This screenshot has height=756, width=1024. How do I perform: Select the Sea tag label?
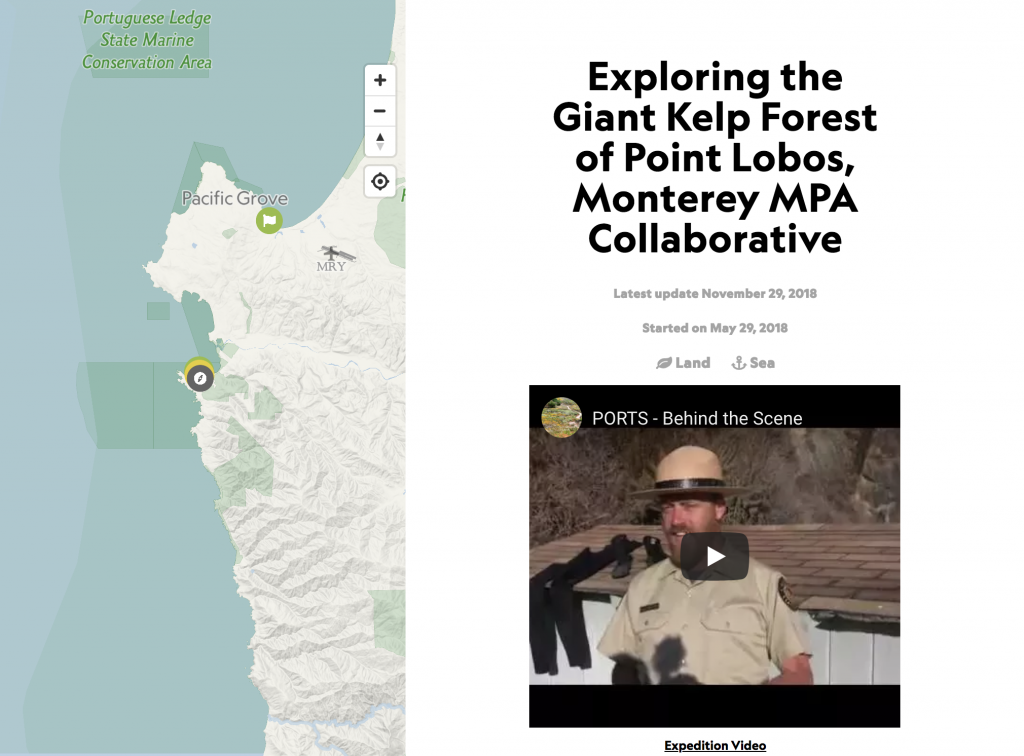tap(762, 363)
